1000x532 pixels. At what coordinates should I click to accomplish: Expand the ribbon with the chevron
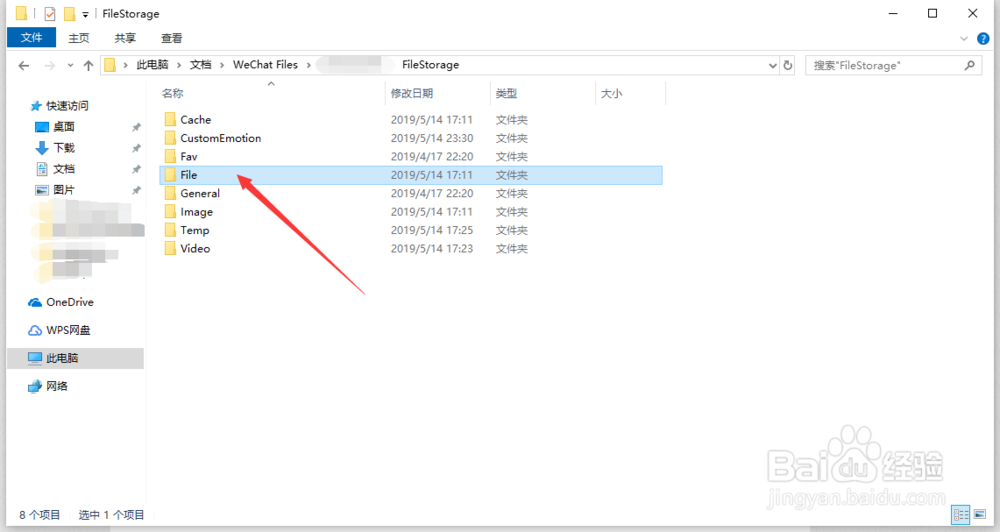pos(964,39)
